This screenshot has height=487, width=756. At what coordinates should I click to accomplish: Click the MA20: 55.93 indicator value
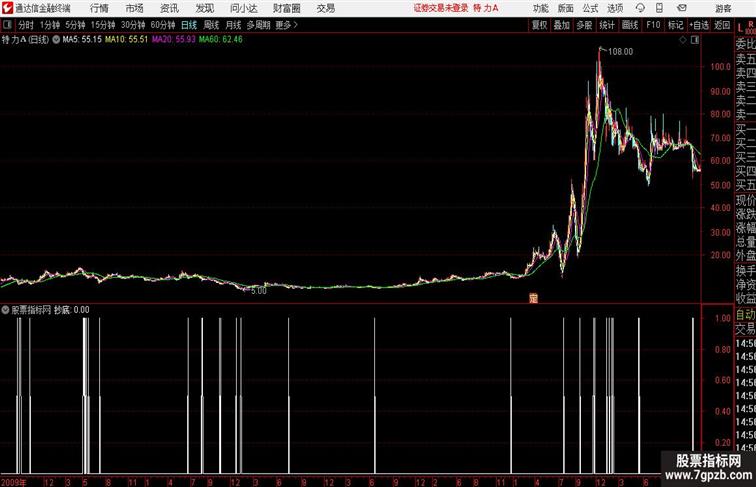(x=174, y=40)
